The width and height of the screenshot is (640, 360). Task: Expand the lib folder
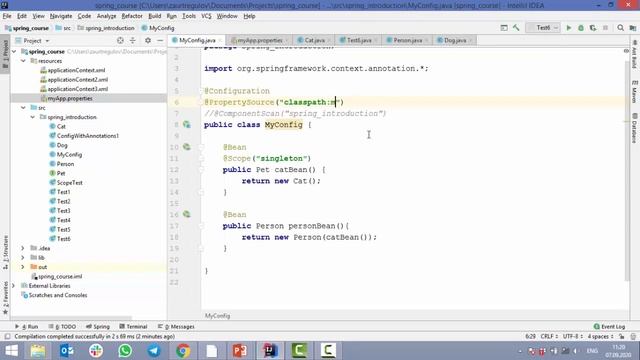click(23, 258)
